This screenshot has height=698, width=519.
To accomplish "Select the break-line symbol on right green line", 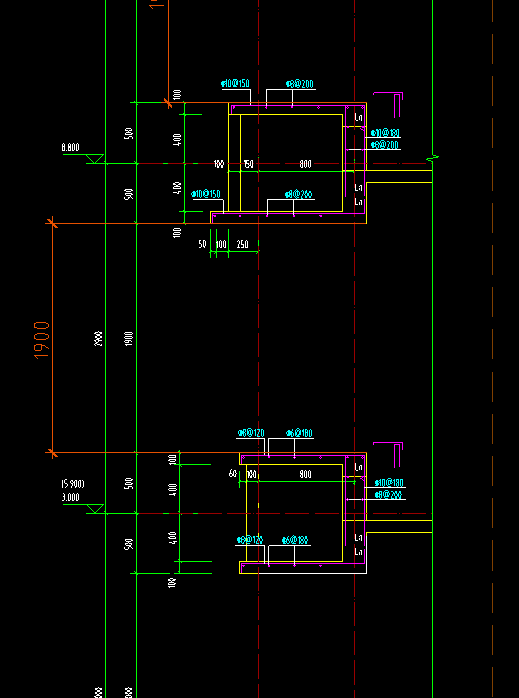I will [433, 157].
